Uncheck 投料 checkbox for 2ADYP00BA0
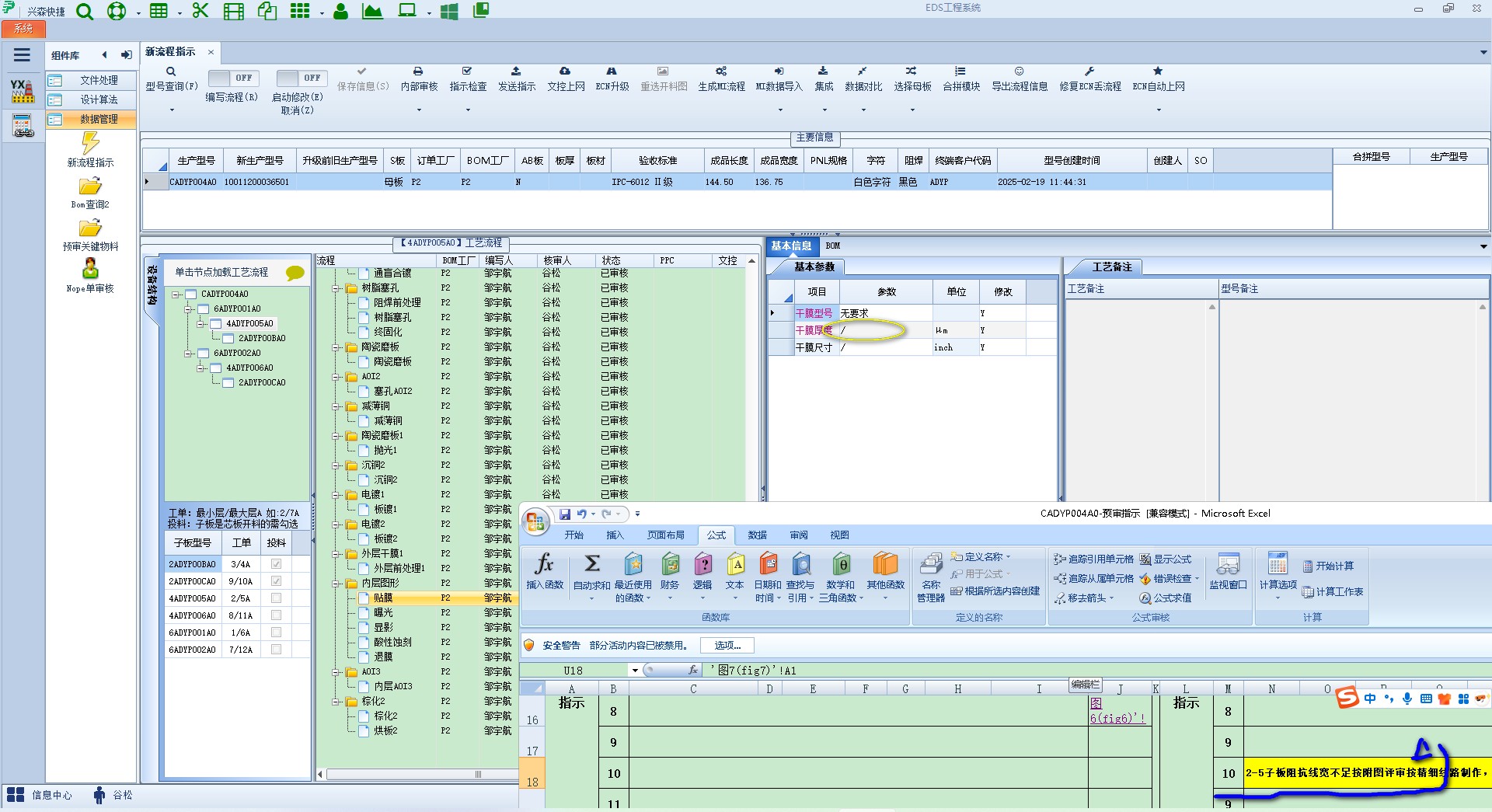 coord(276,564)
